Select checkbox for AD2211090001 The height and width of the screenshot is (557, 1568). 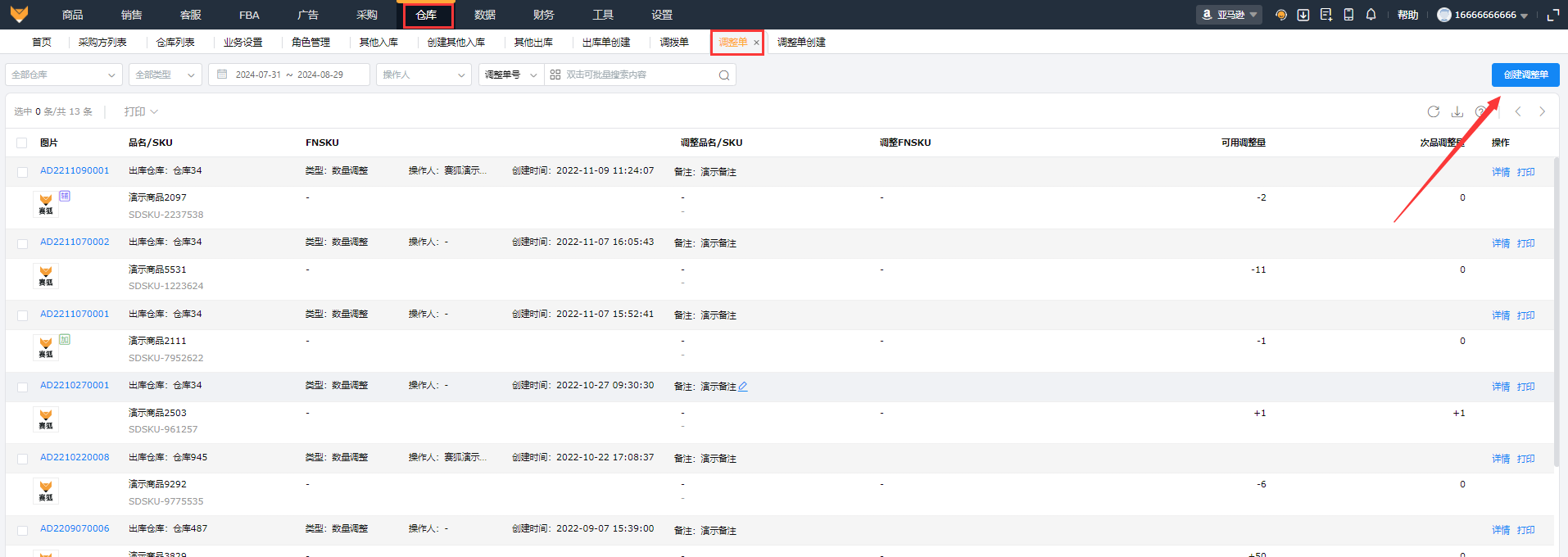(x=23, y=172)
